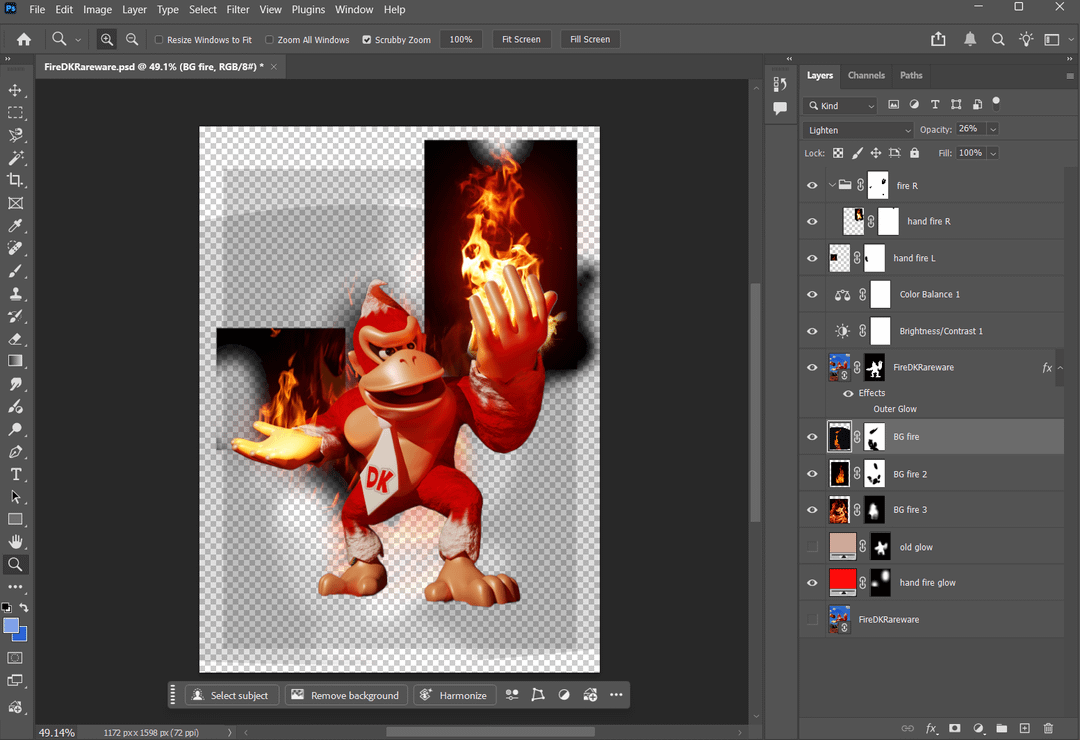The width and height of the screenshot is (1080, 740).
Task: Click the Remove background button
Action: click(345, 695)
